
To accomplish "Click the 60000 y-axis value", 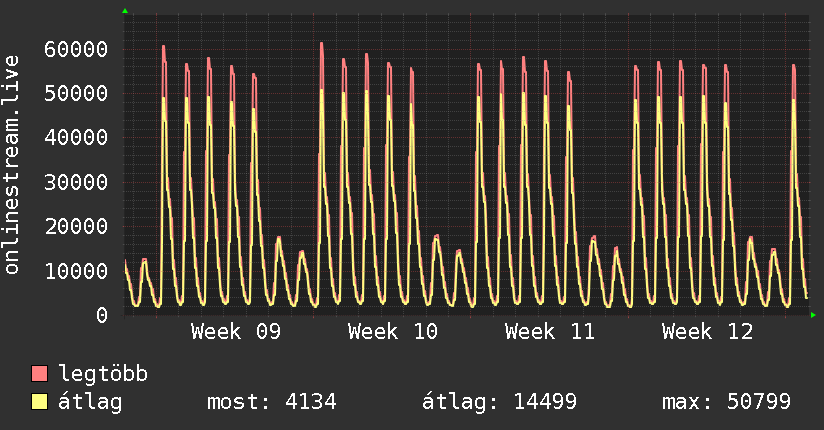I will 76,49.
